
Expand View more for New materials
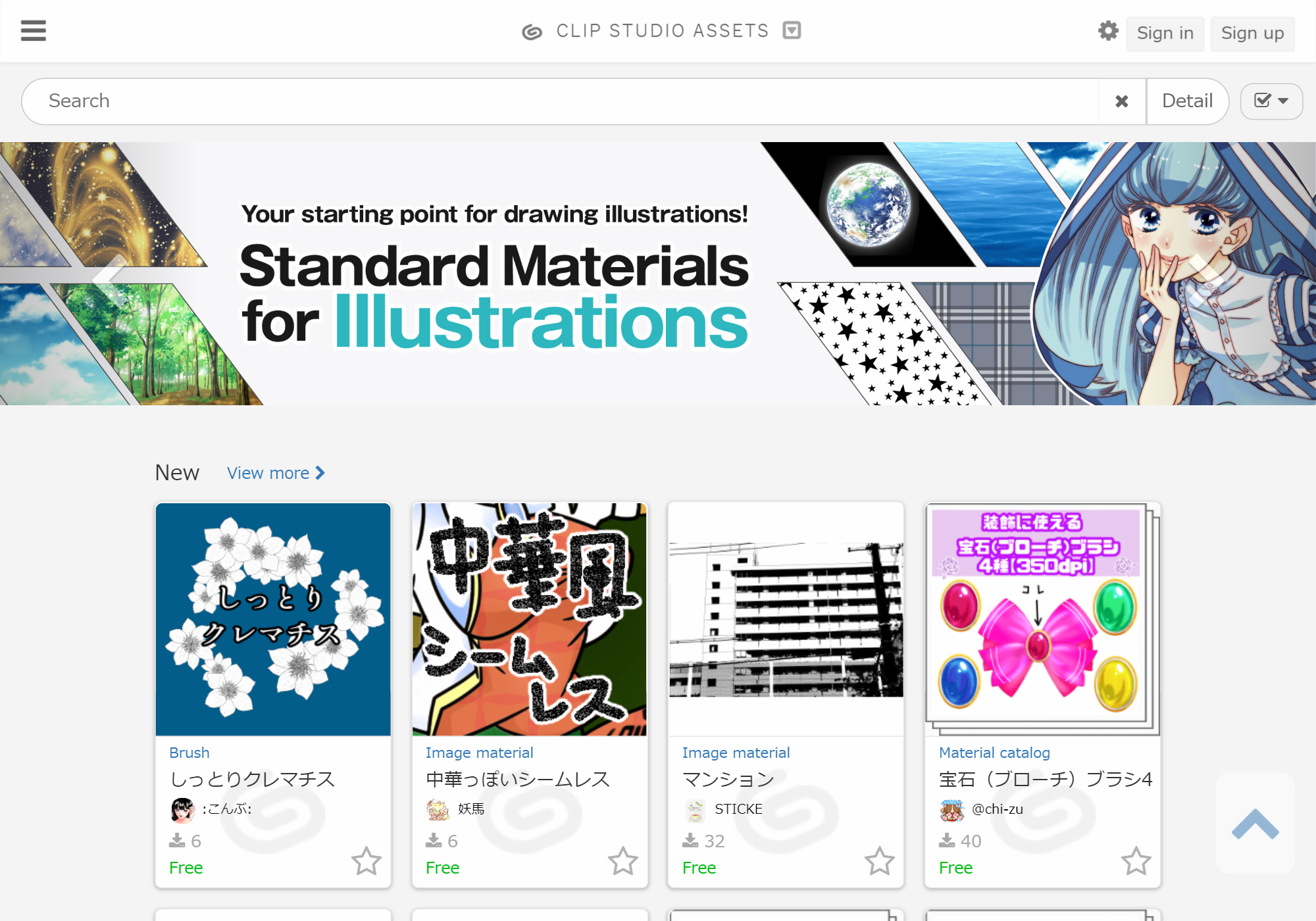(x=276, y=473)
